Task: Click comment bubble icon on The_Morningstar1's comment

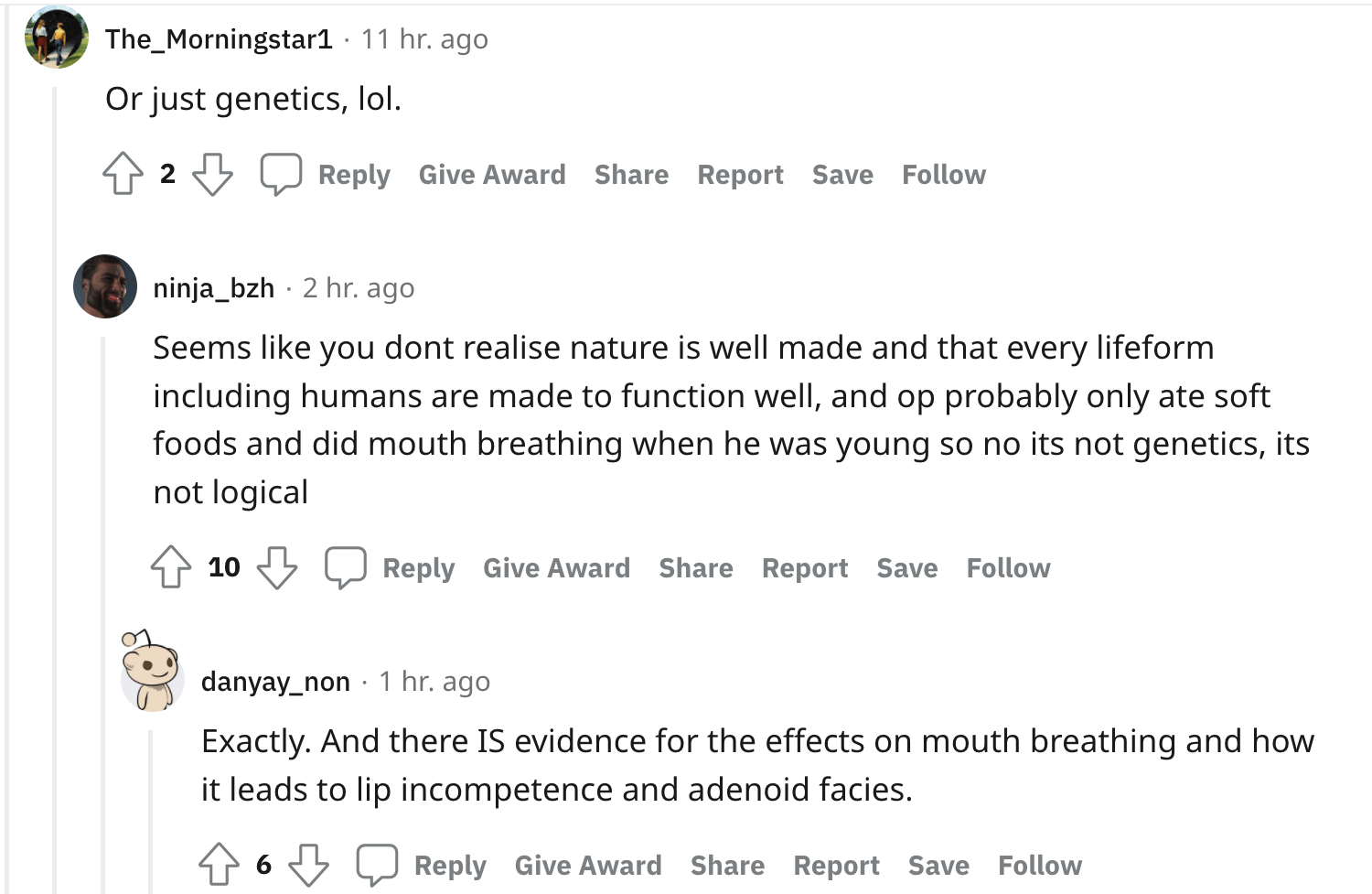Action: (281, 174)
